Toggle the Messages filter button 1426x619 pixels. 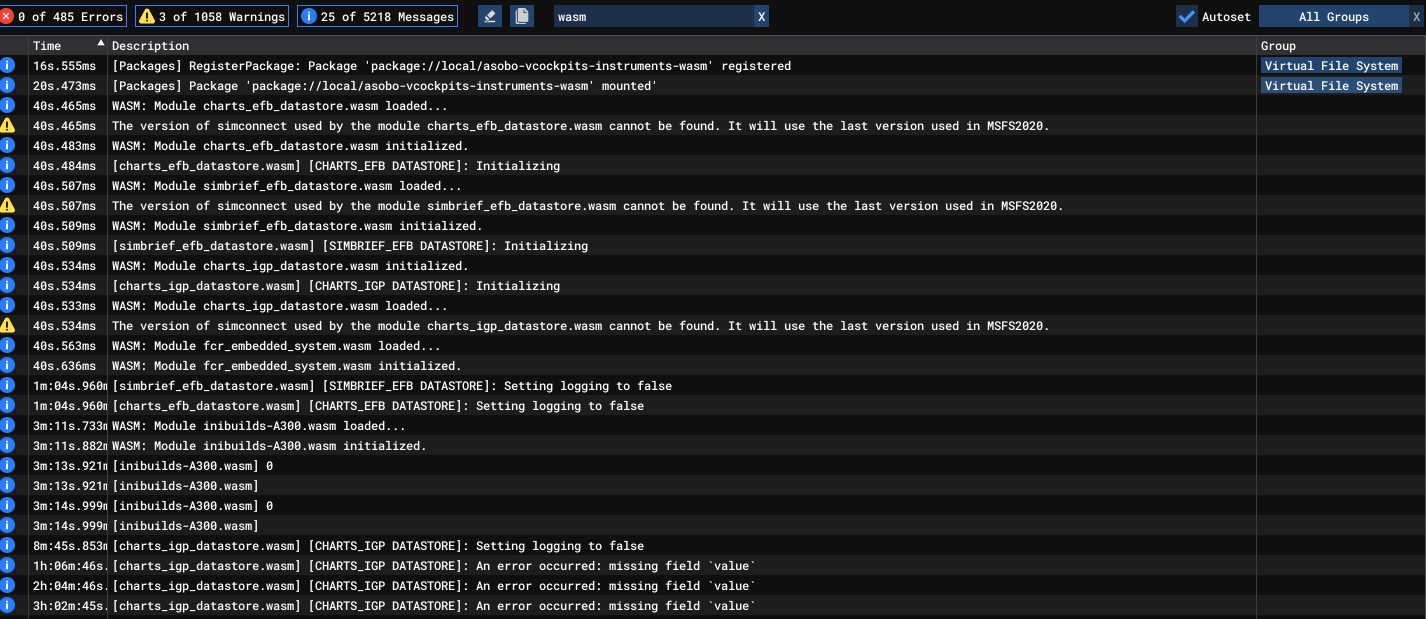377,16
